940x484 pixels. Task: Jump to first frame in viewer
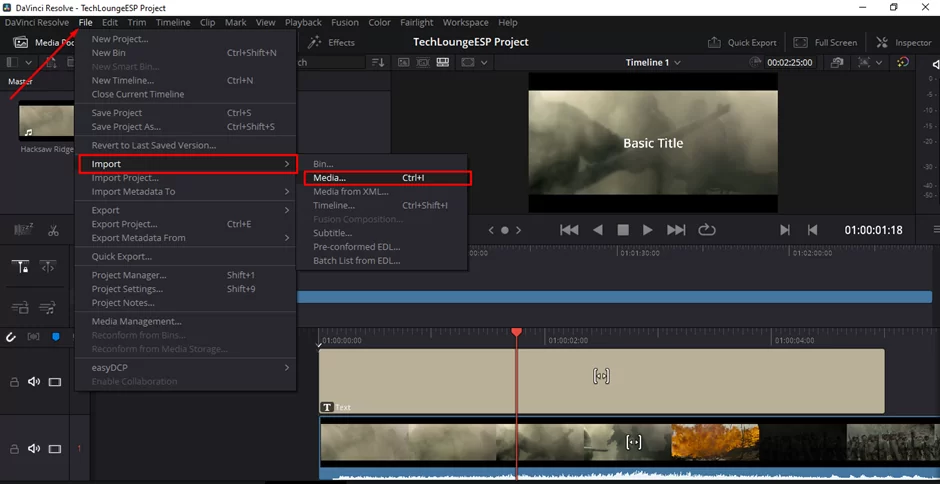coord(568,230)
